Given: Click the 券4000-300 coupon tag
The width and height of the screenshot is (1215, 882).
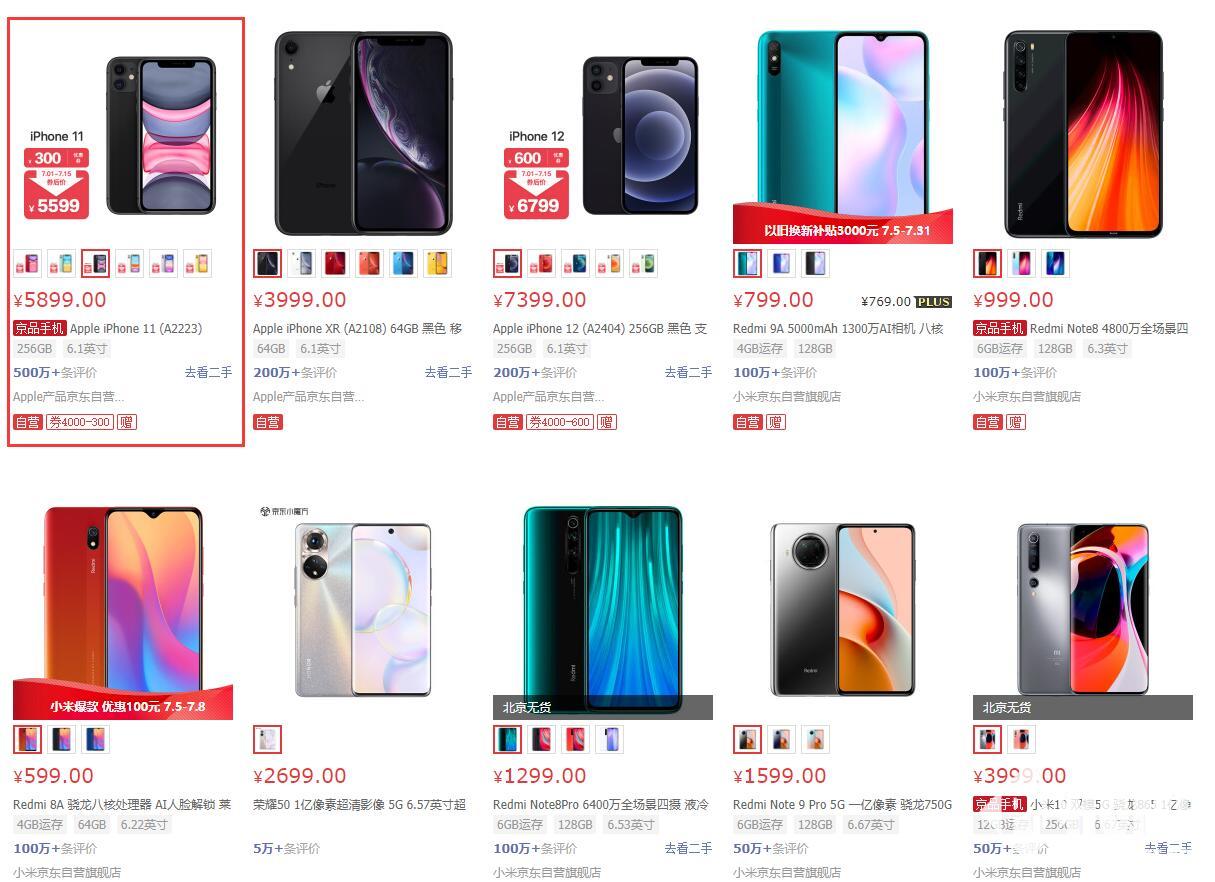Looking at the screenshot, I should tap(81, 422).
